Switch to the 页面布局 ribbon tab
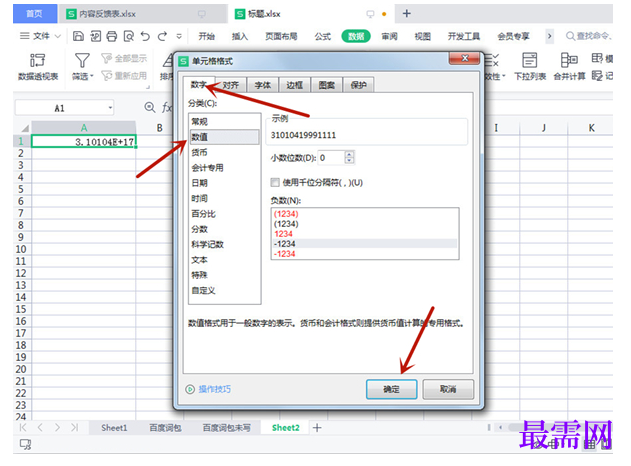Image resolution: width=631 pixels, height=466 pixels. 281,36
